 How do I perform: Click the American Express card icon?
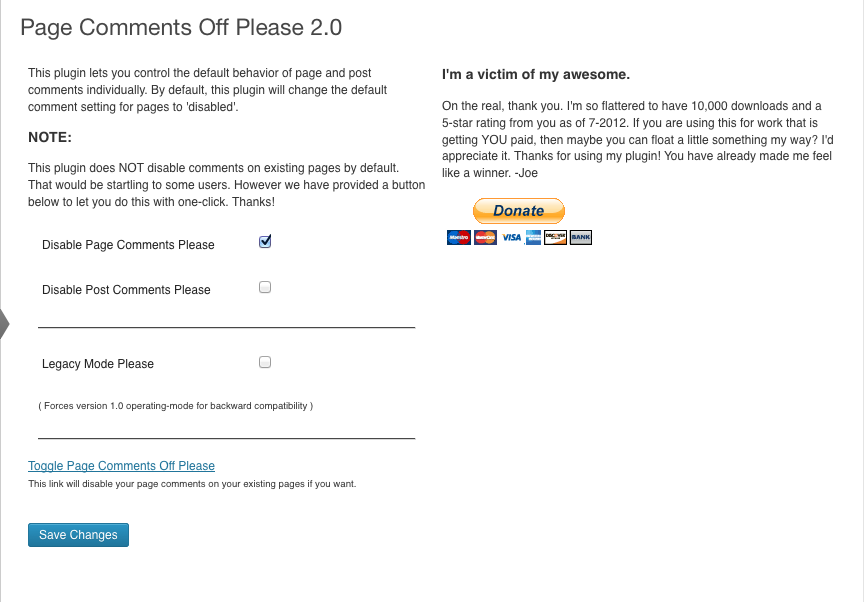coord(533,237)
